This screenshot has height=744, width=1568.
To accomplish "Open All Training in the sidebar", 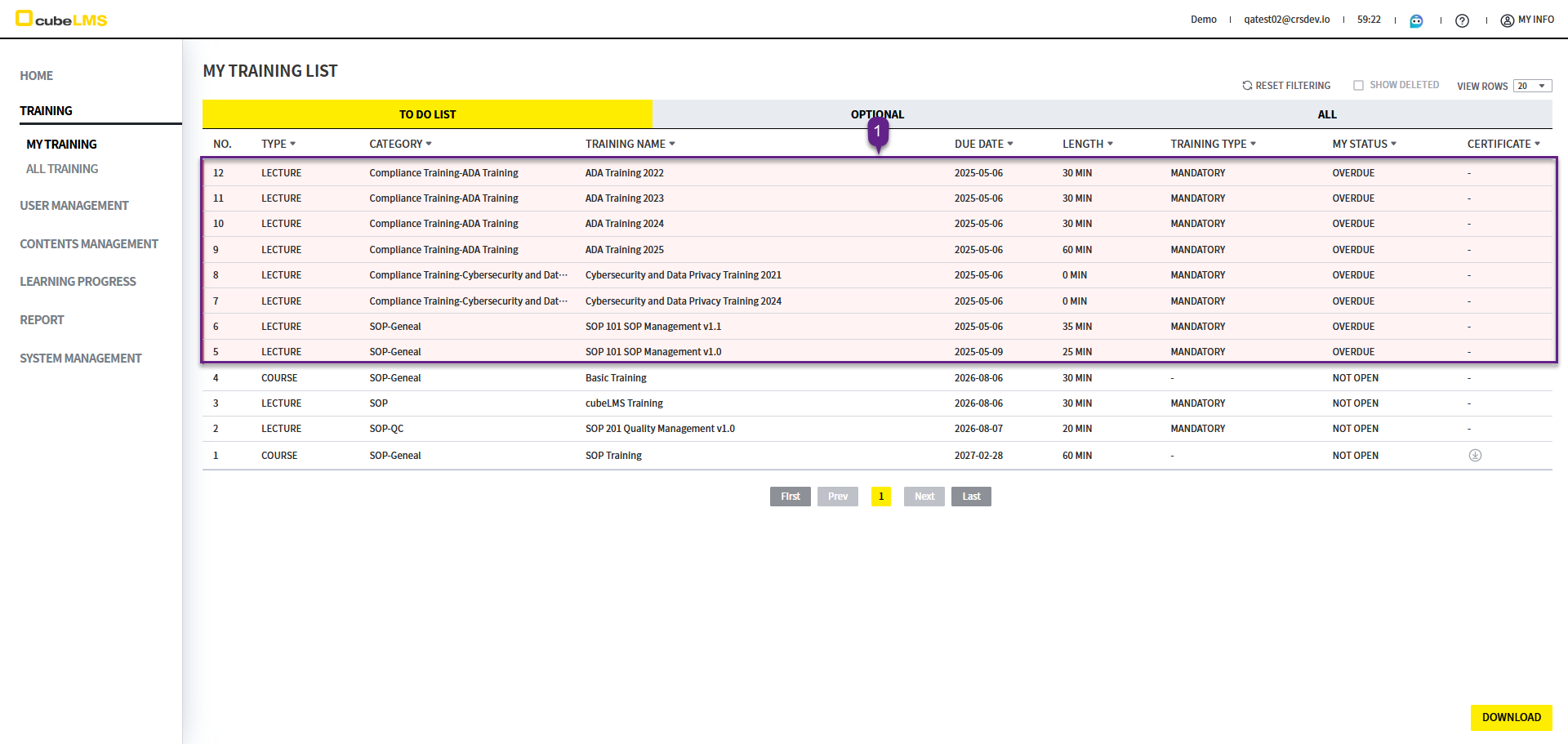I will pos(62,169).
